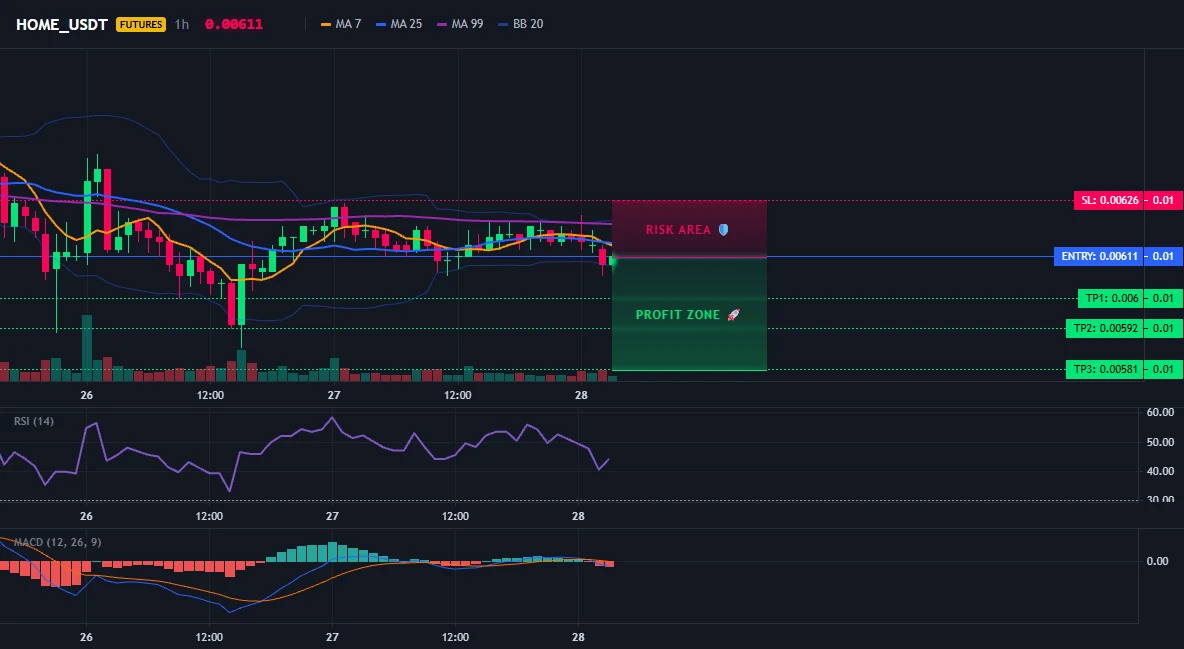The height and width of the screenshot is (649, 1184).
Task: Toggle the BB 20 legend entry
Action: click(x=521, y=24)
